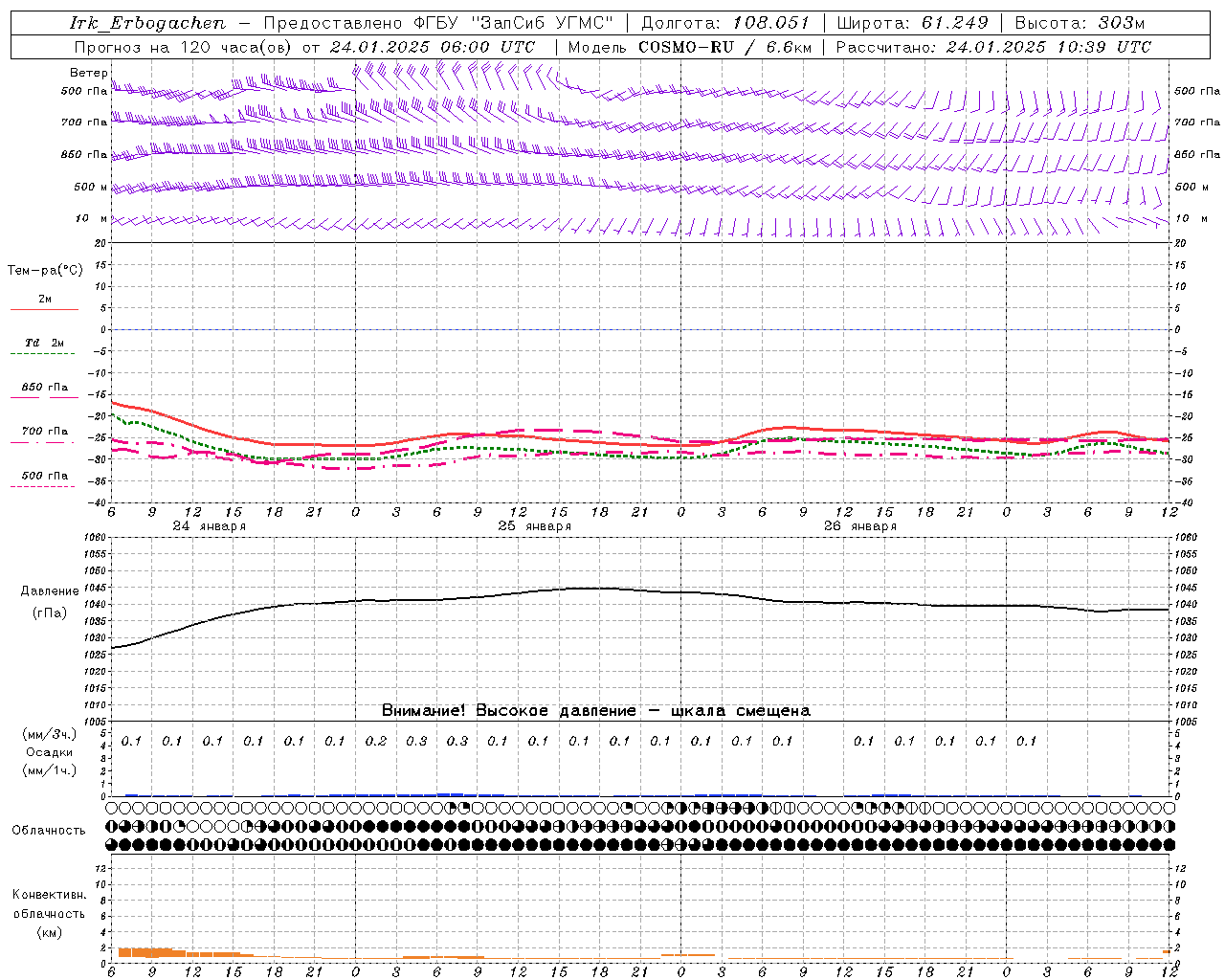This screenshot has height=980, width=1225.
Task: Click forecast start time 24.01.2025 06:00 UTC
Action: pos(432,47)
